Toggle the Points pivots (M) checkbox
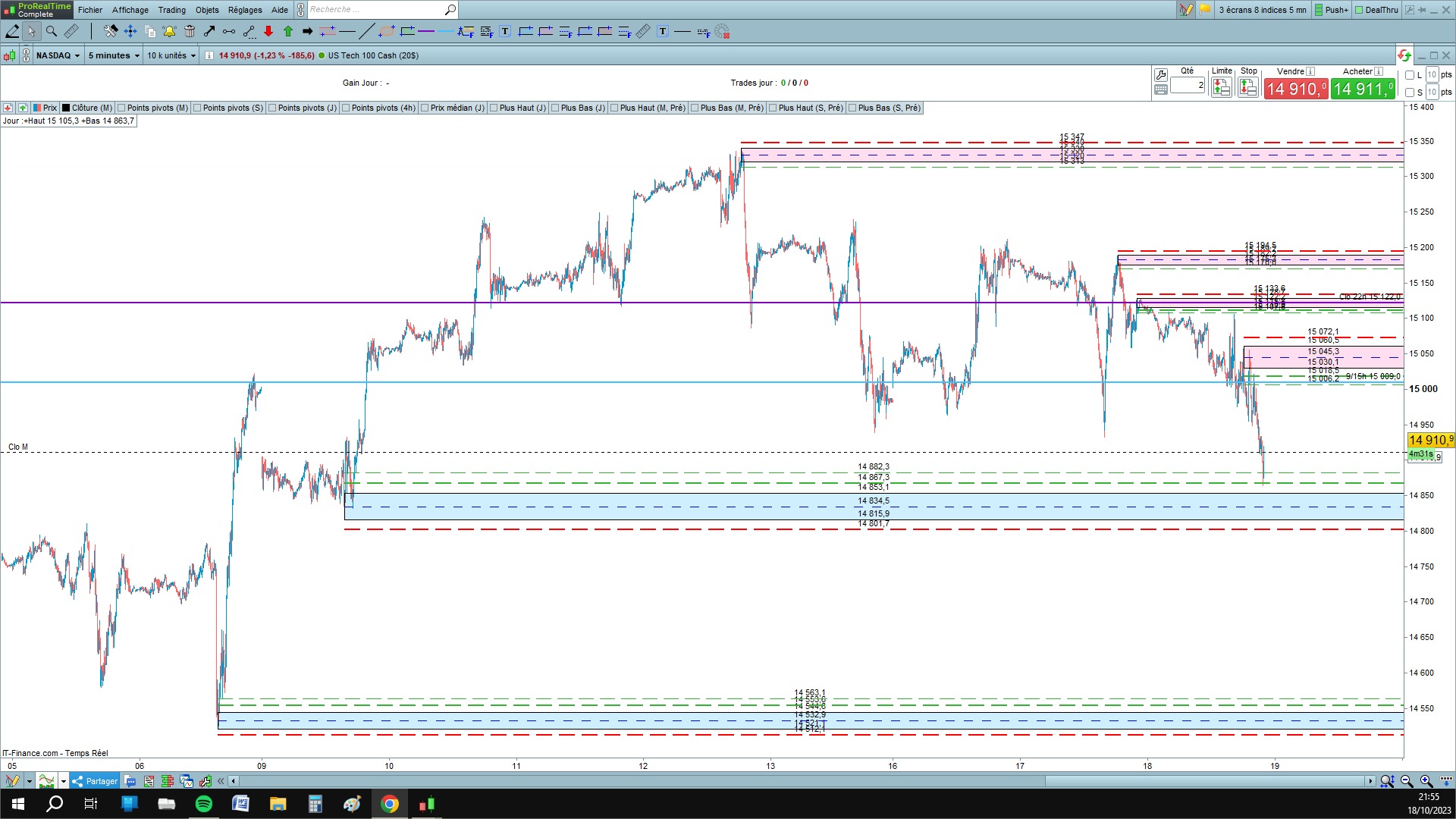 (x=121, y=108)
